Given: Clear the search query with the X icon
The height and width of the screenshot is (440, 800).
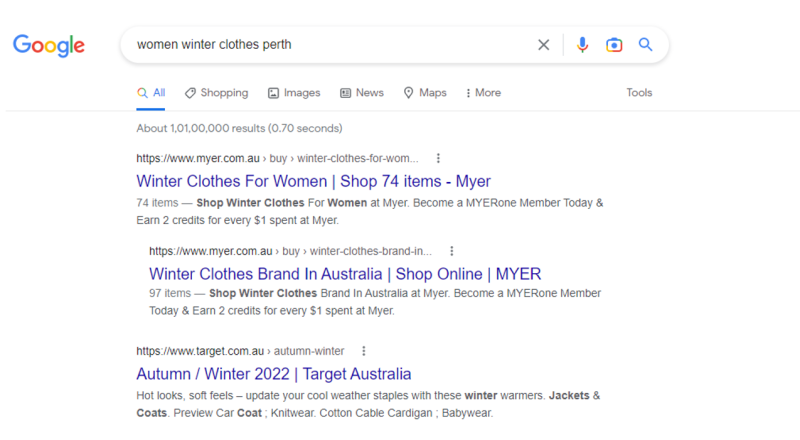Looking at the screenshot, I should click(x=543, y=45).
